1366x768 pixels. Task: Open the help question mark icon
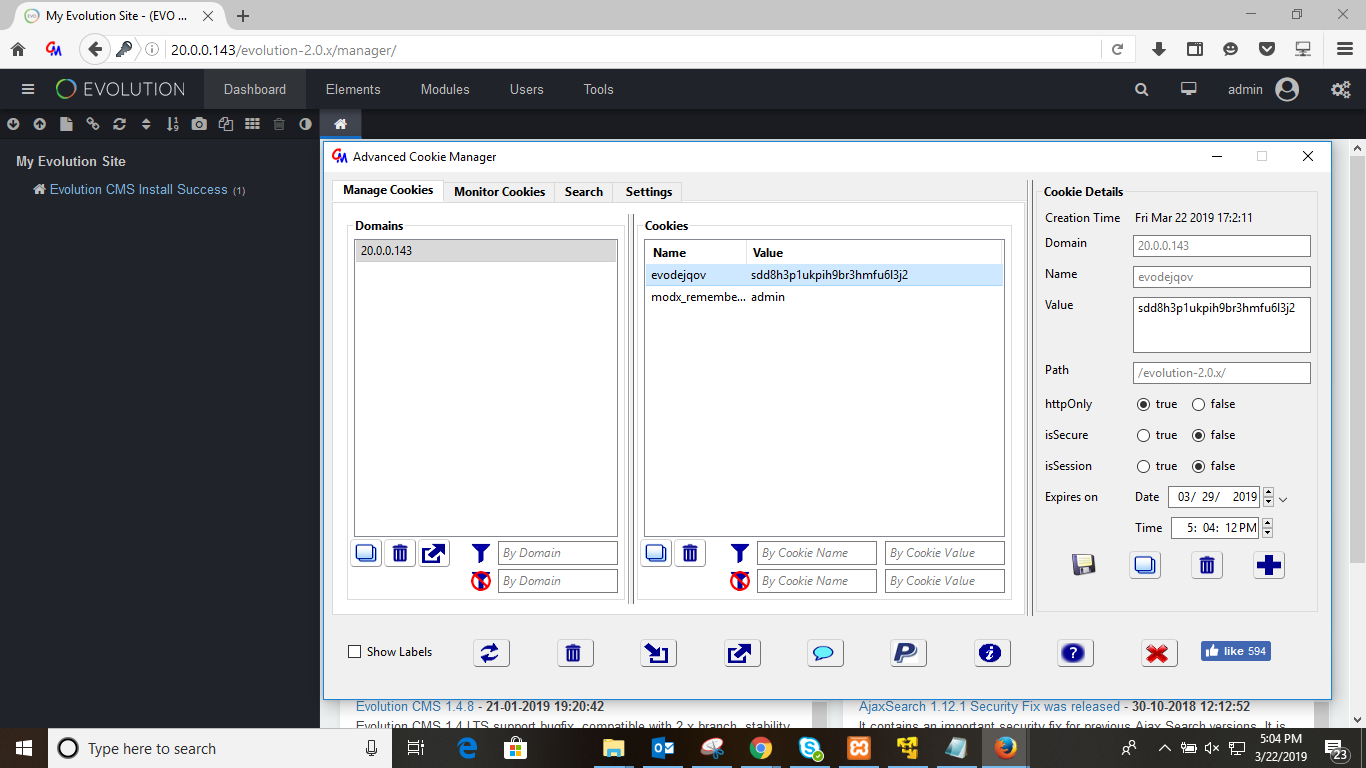[1075, 653]
